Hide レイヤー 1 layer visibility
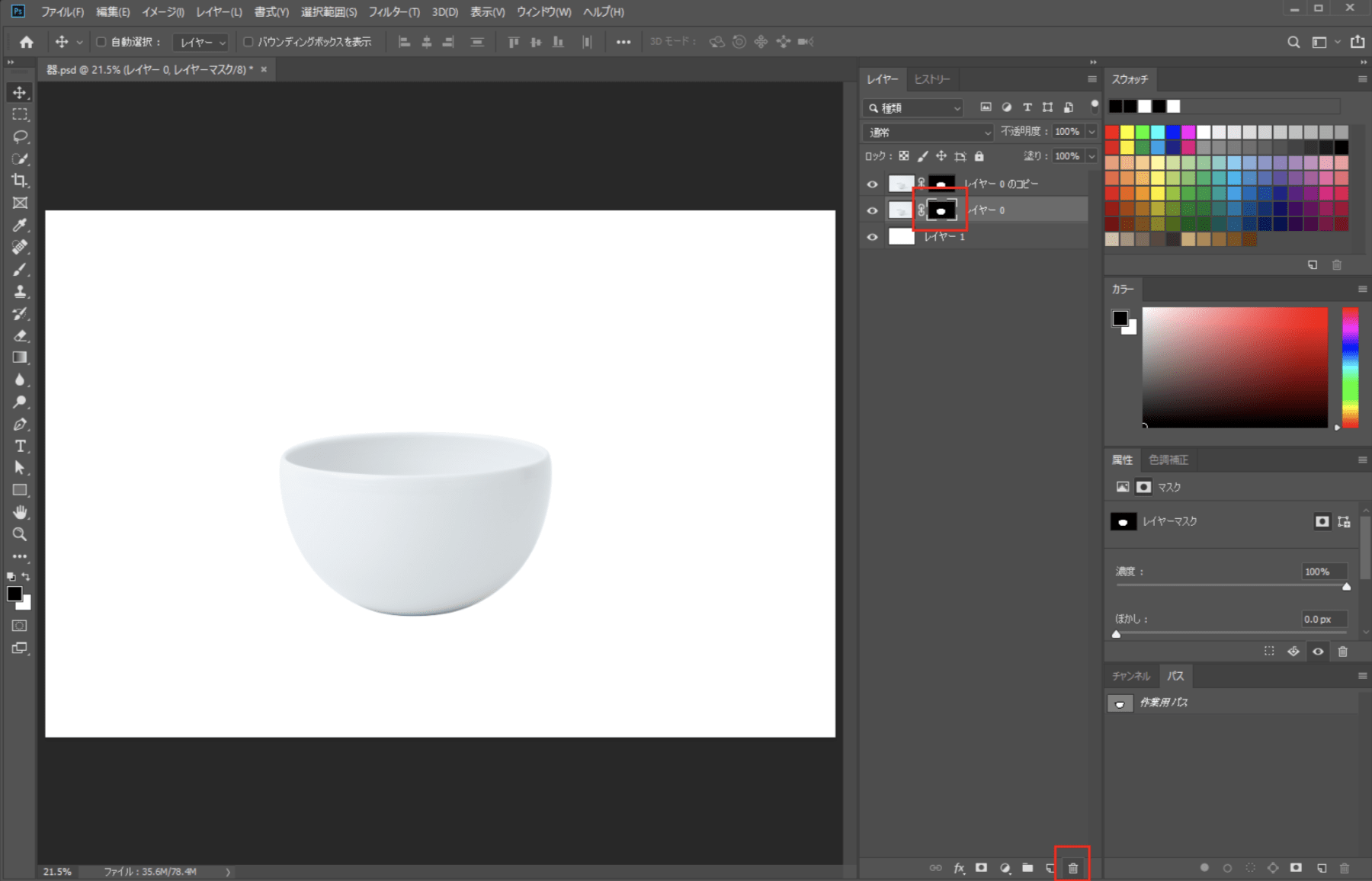This screenshot has width=1372, height=881. click(x=873, y=237)
